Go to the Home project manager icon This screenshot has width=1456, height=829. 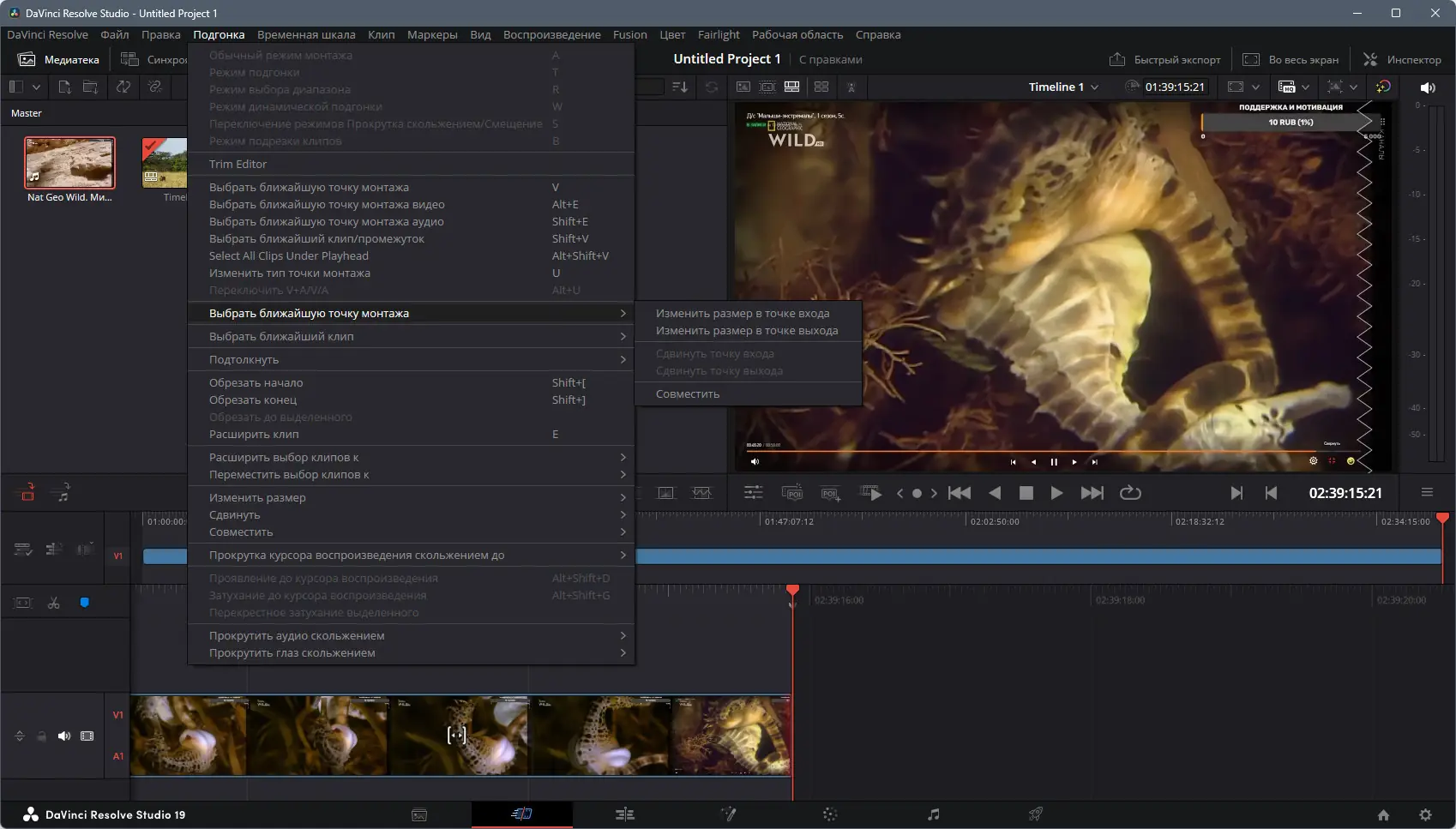click(1383, 815)
